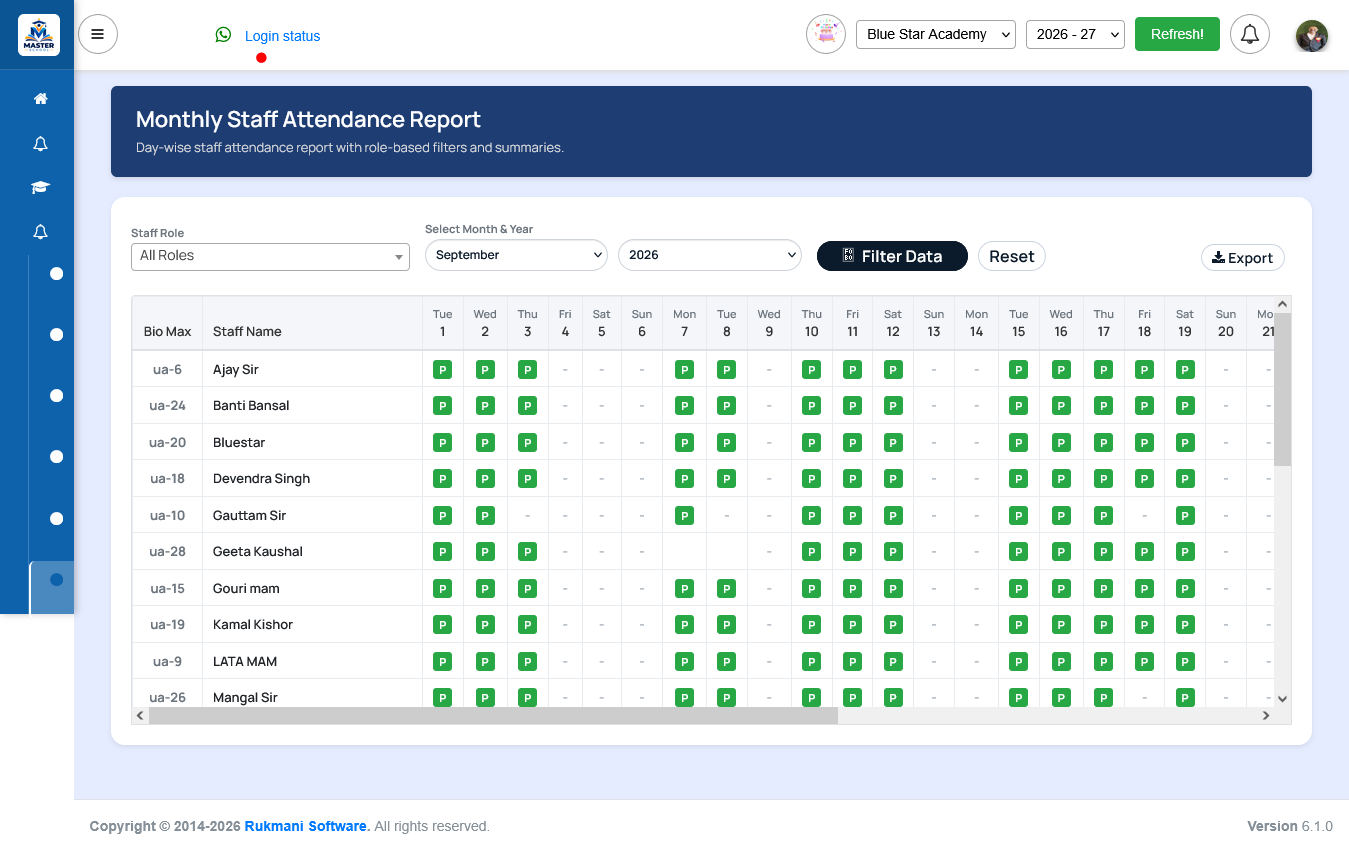Click the vertical scrollbar of the attendance table

click(1282, 389)
